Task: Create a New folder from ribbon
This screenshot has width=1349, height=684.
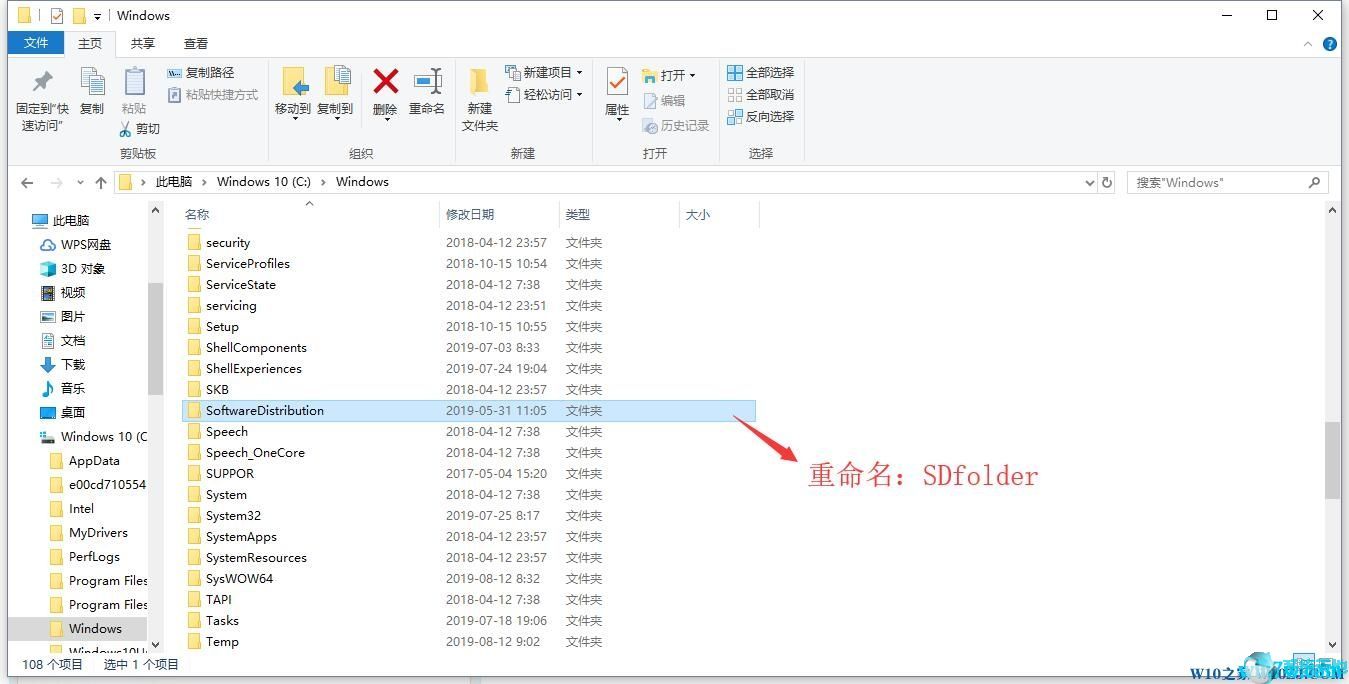Action: (x=480, y=100)
